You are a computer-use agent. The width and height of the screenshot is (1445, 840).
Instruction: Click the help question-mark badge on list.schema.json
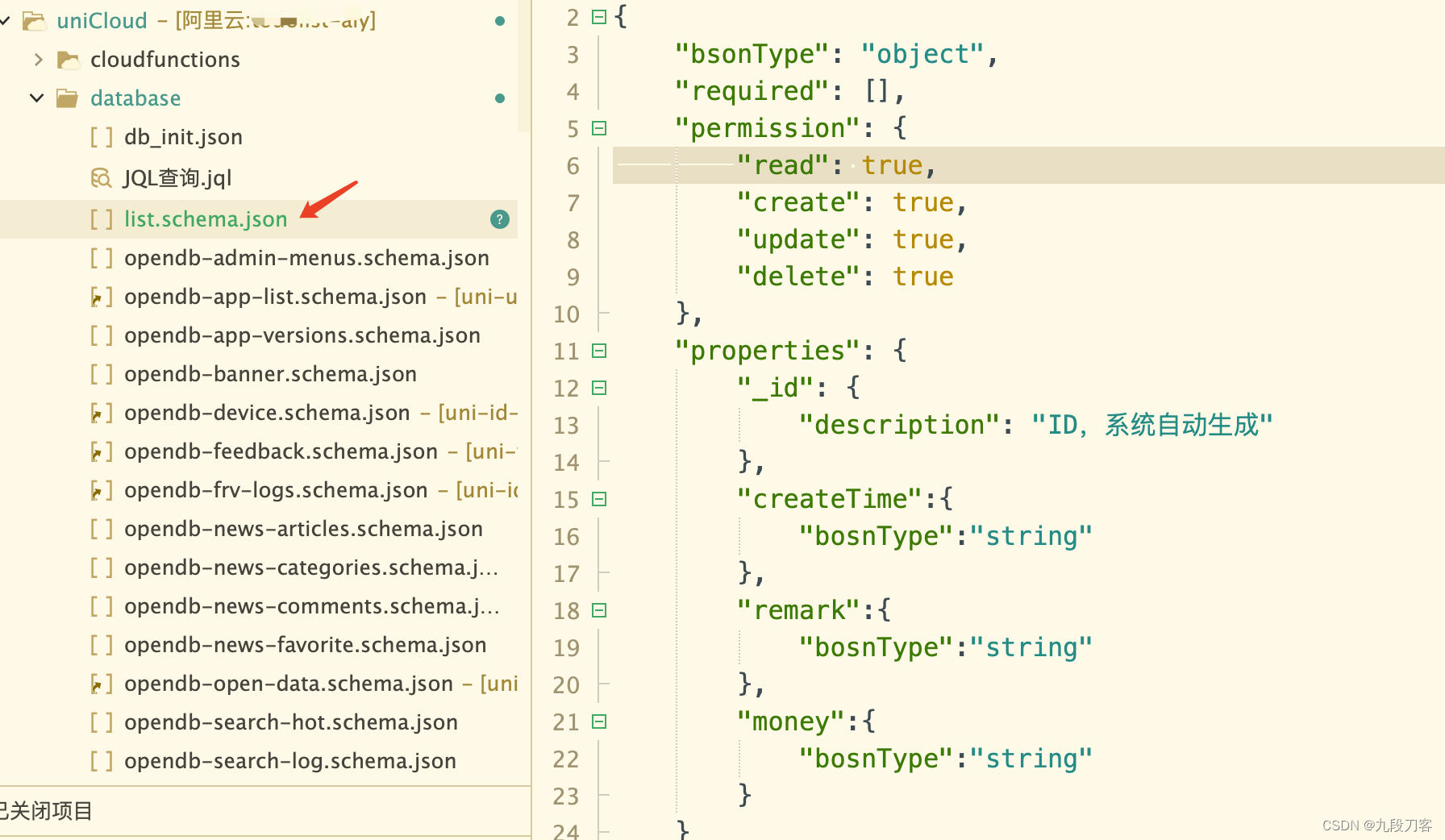click(x=500, y=219)
